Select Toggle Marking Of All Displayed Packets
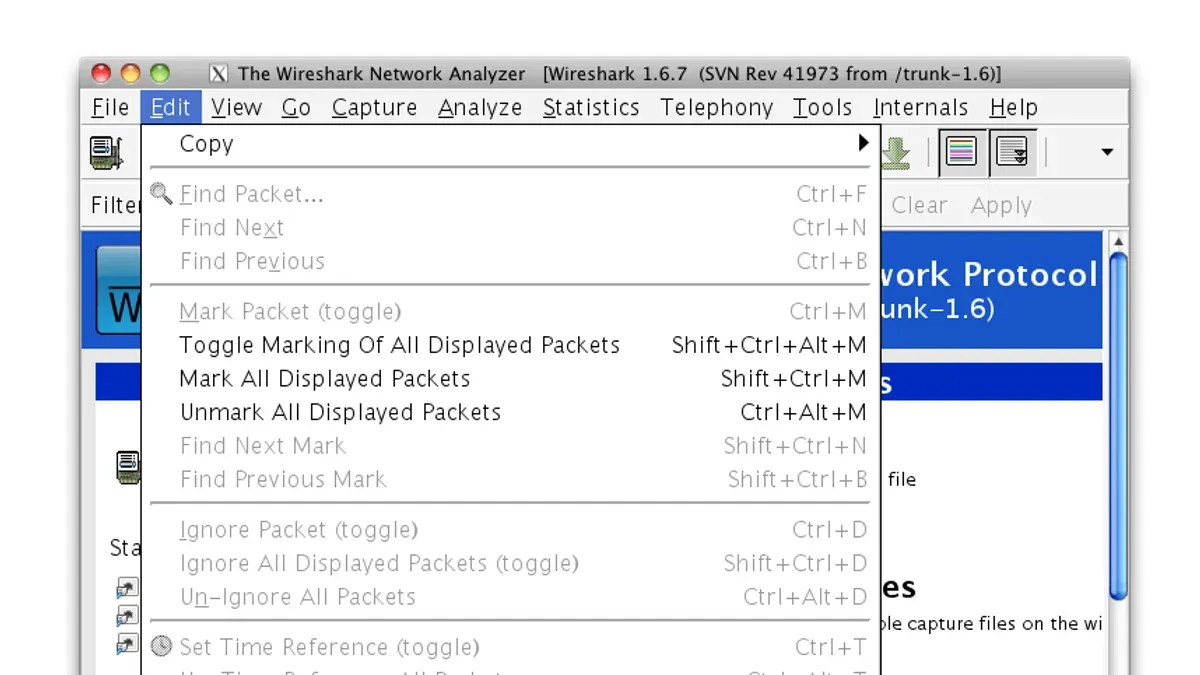 [x=510, y=346]
